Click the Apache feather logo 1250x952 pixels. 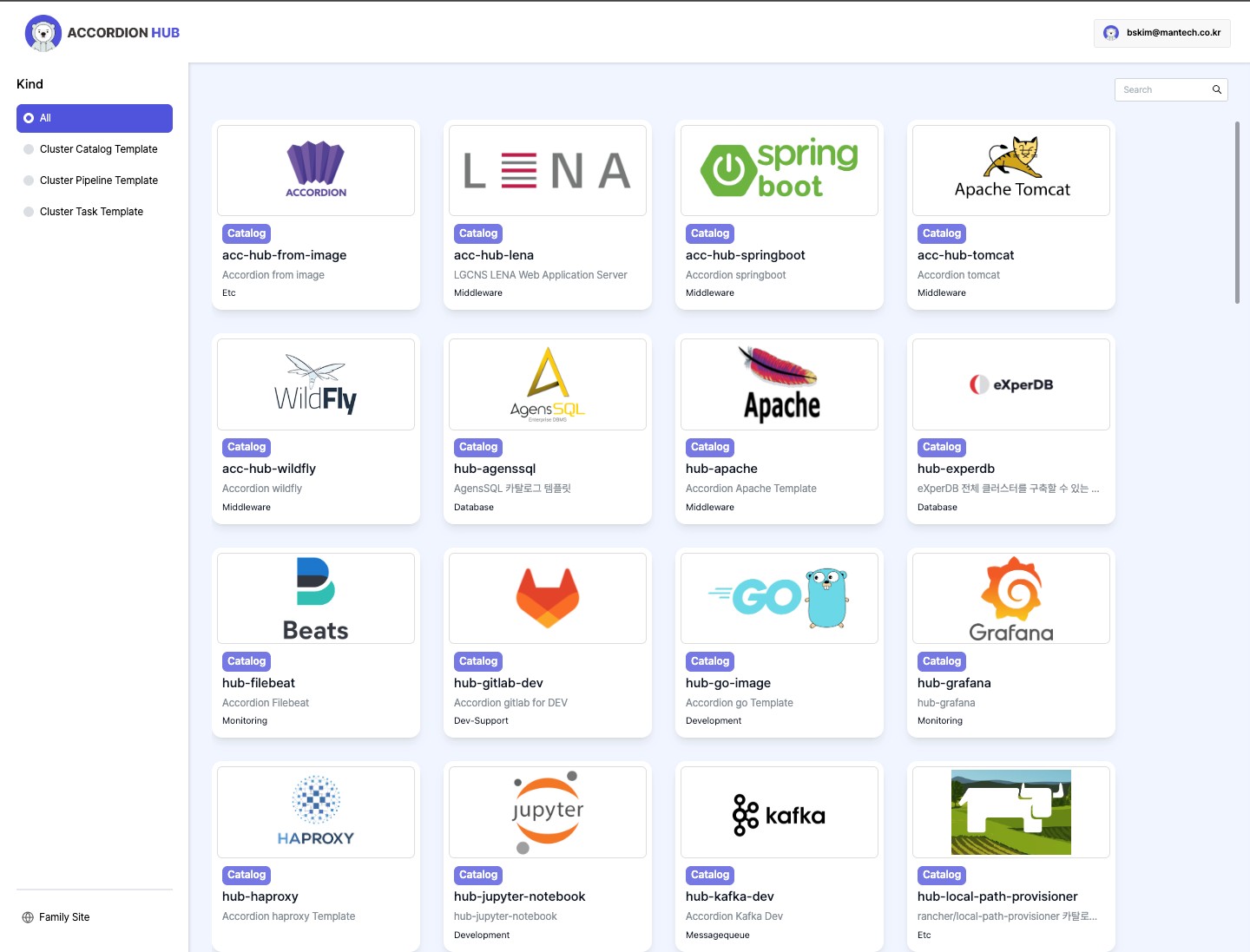point(780,384)
